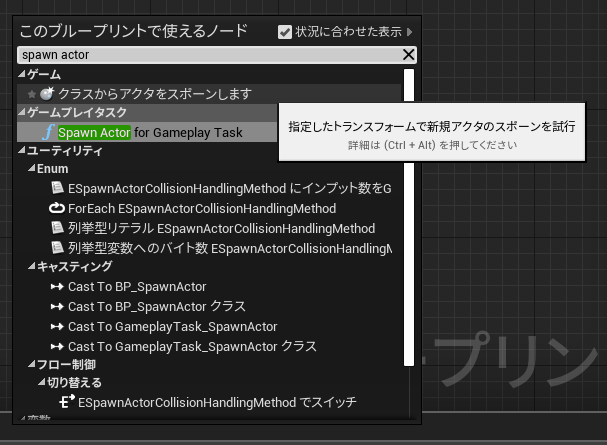Collapse the ゲームプレイタスク category
This screenshot has width=607, height=445.
coord(22,112)
